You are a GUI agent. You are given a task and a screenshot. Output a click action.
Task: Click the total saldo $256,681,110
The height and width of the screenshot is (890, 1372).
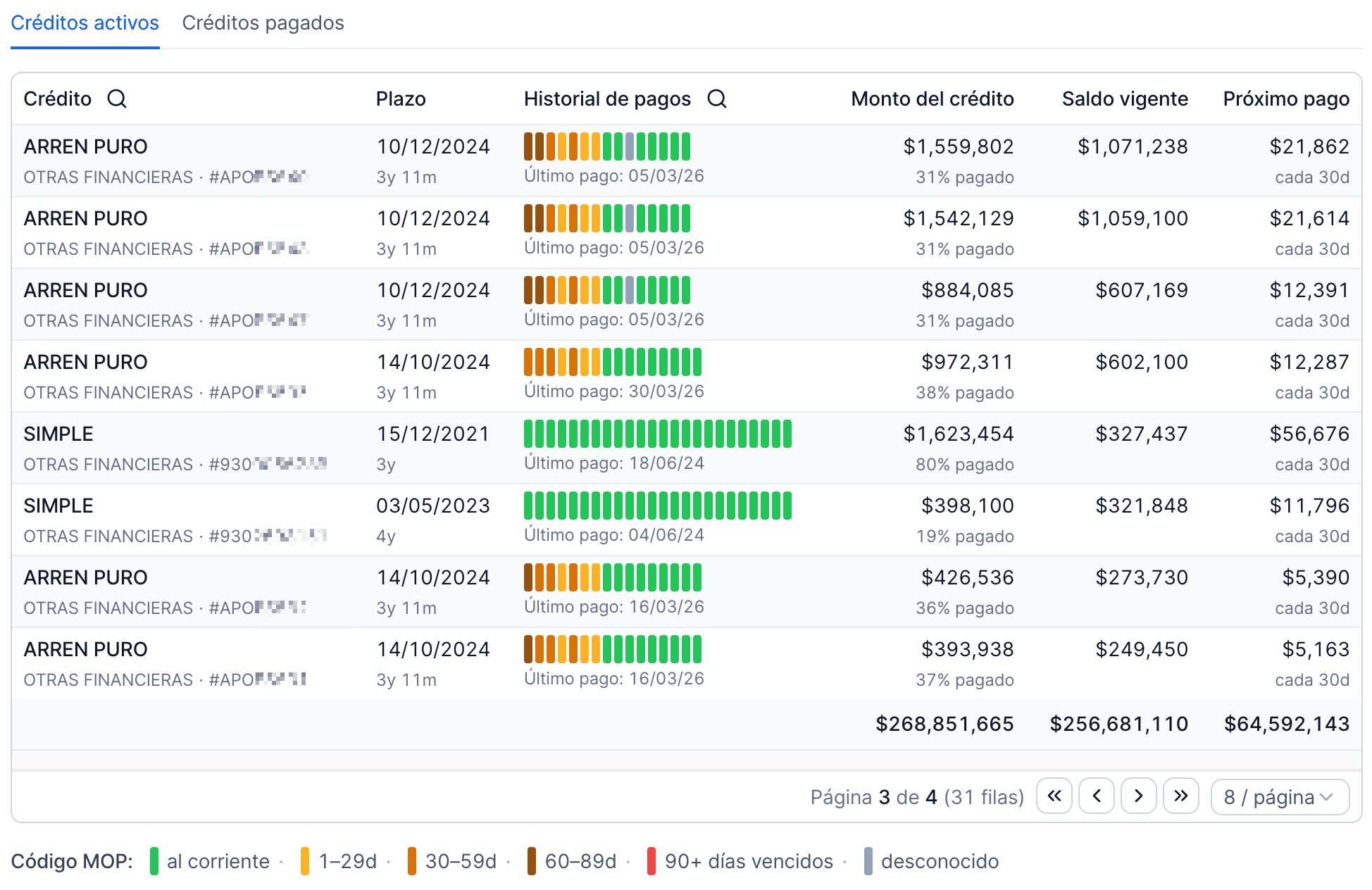[1119, 724]
